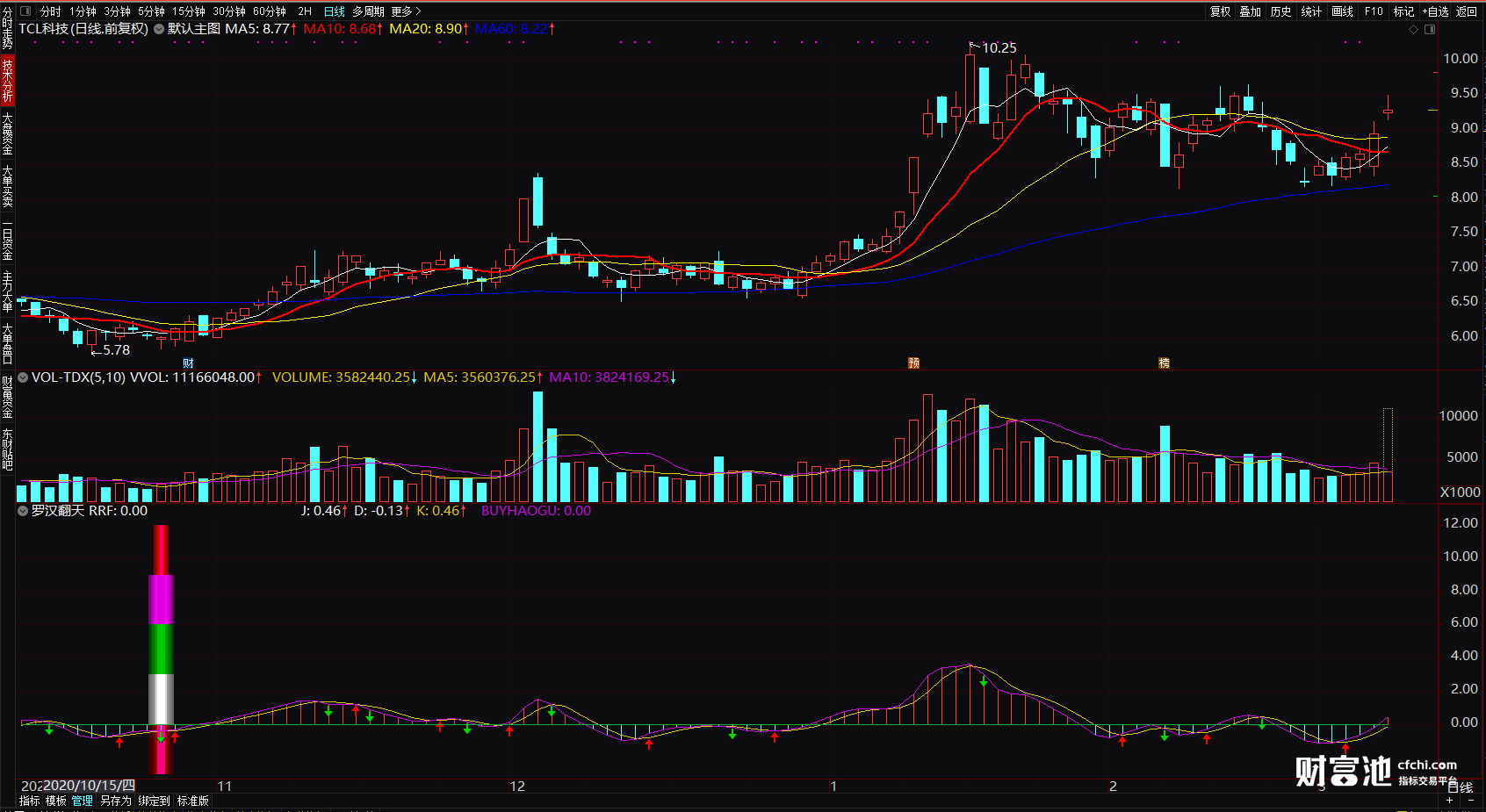
Task: Switch to 标准版 standard version
Action: click(193, 801)
